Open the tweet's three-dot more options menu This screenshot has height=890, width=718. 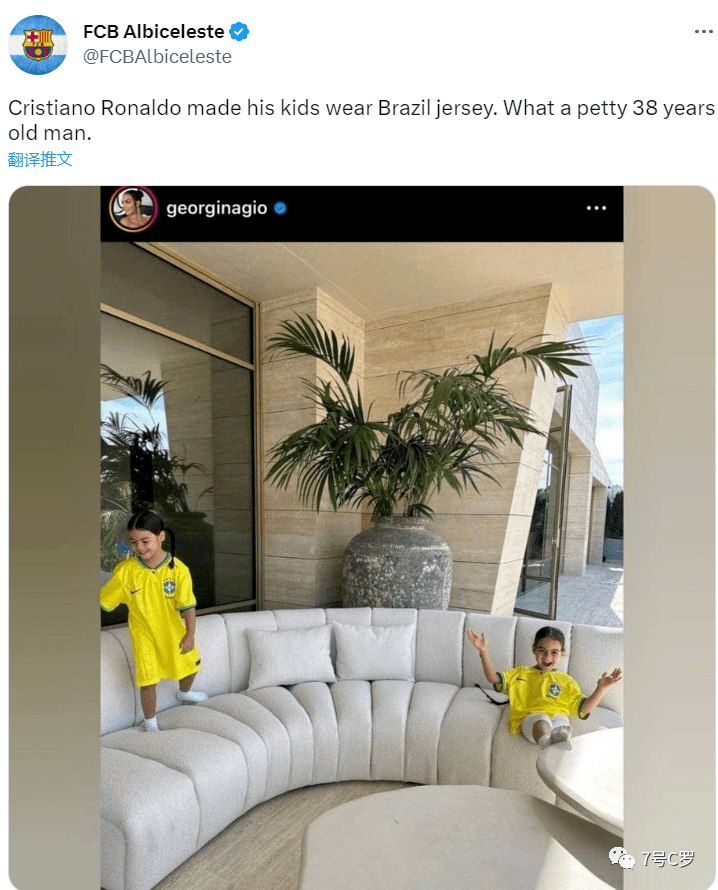(703, 32)
